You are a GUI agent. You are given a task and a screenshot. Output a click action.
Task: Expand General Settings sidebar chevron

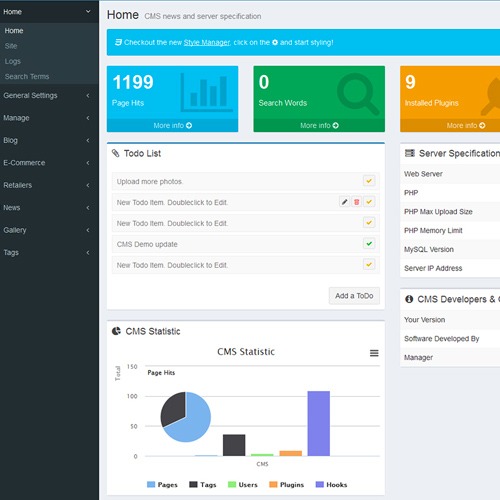click(x=88, y=96)
